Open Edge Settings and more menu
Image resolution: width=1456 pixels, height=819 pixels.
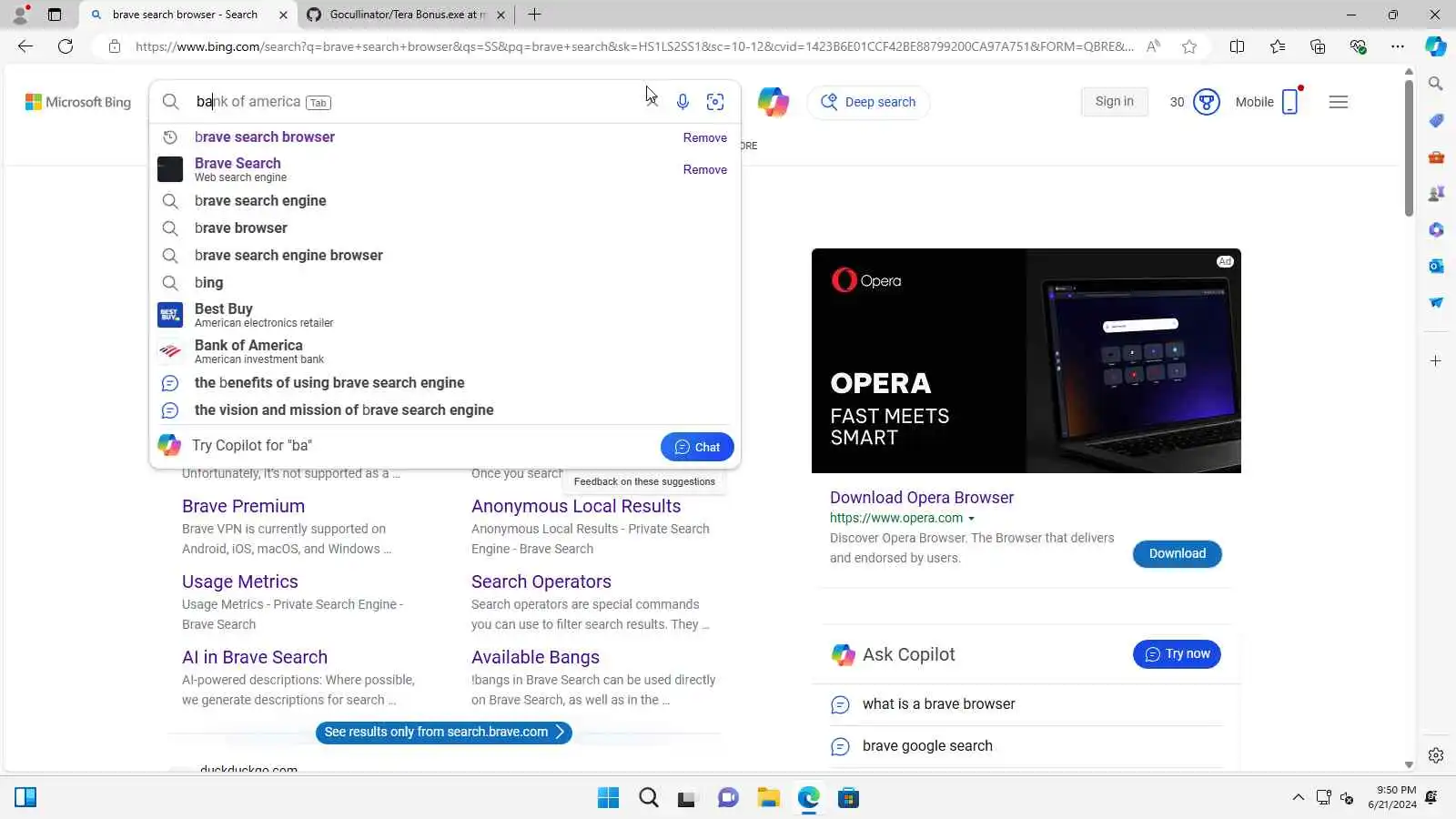click(1398, 46)
